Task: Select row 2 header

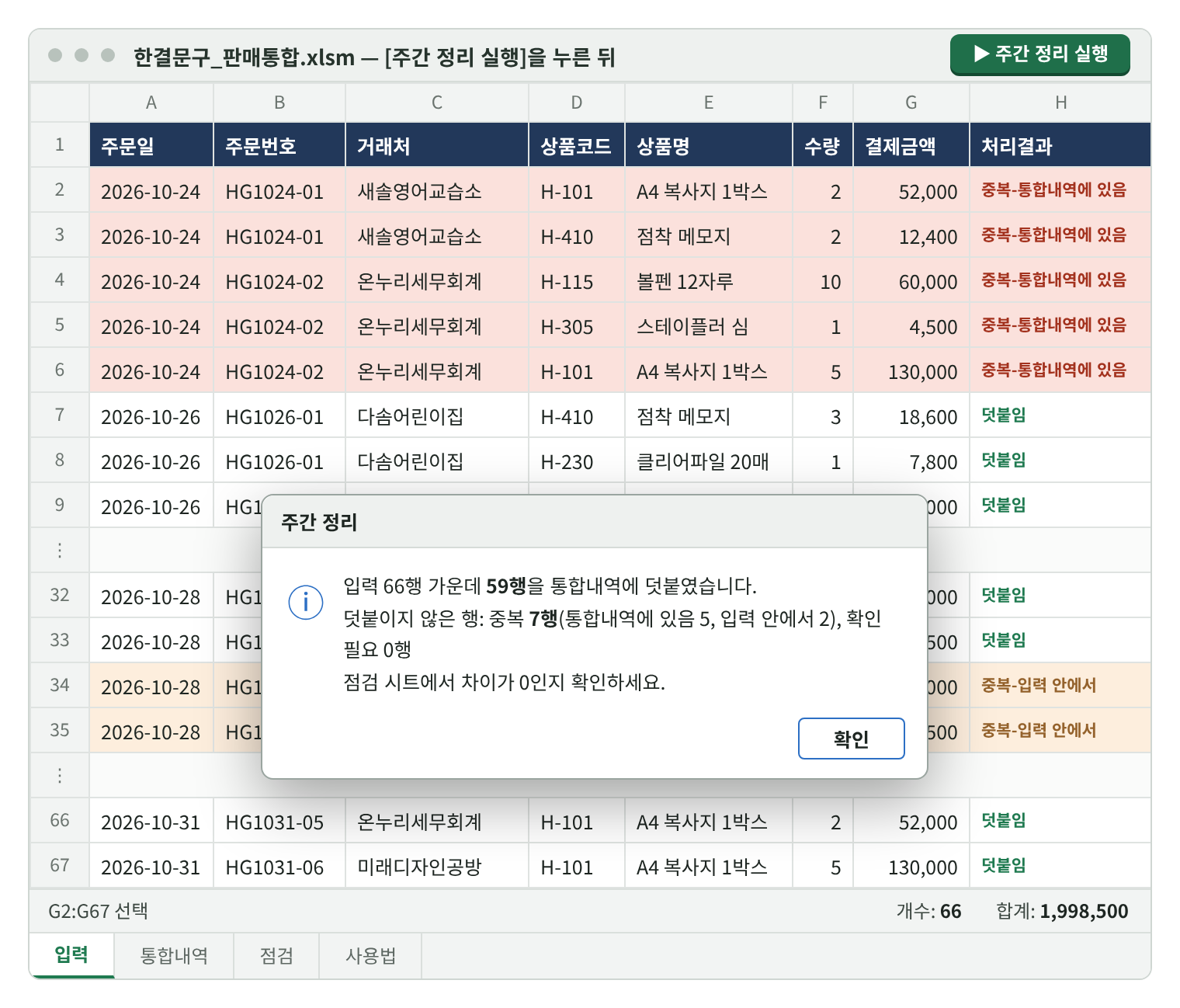Action: [x=60, y=190]
